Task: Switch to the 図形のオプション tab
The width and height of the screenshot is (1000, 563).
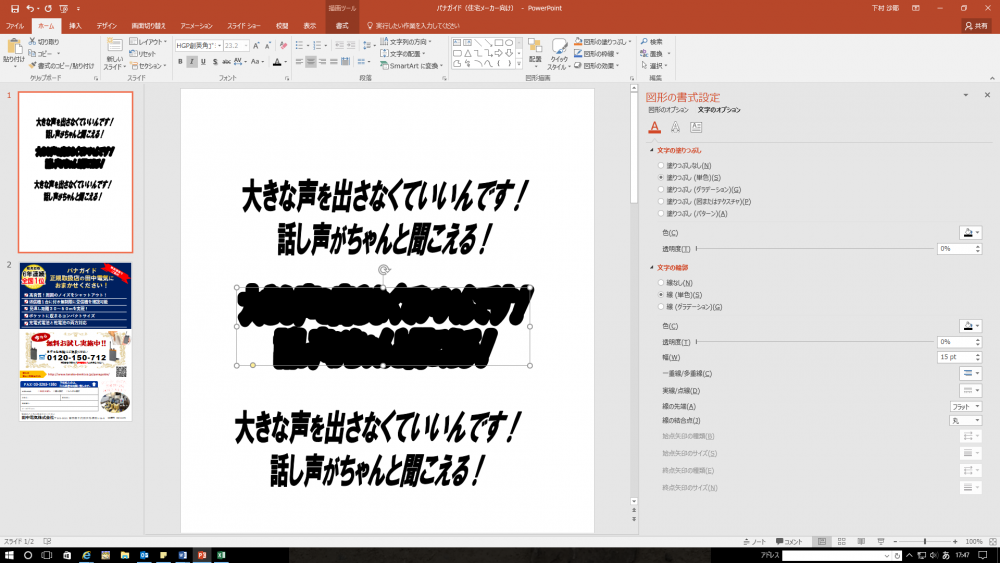Action: click(x=668, y=109)
